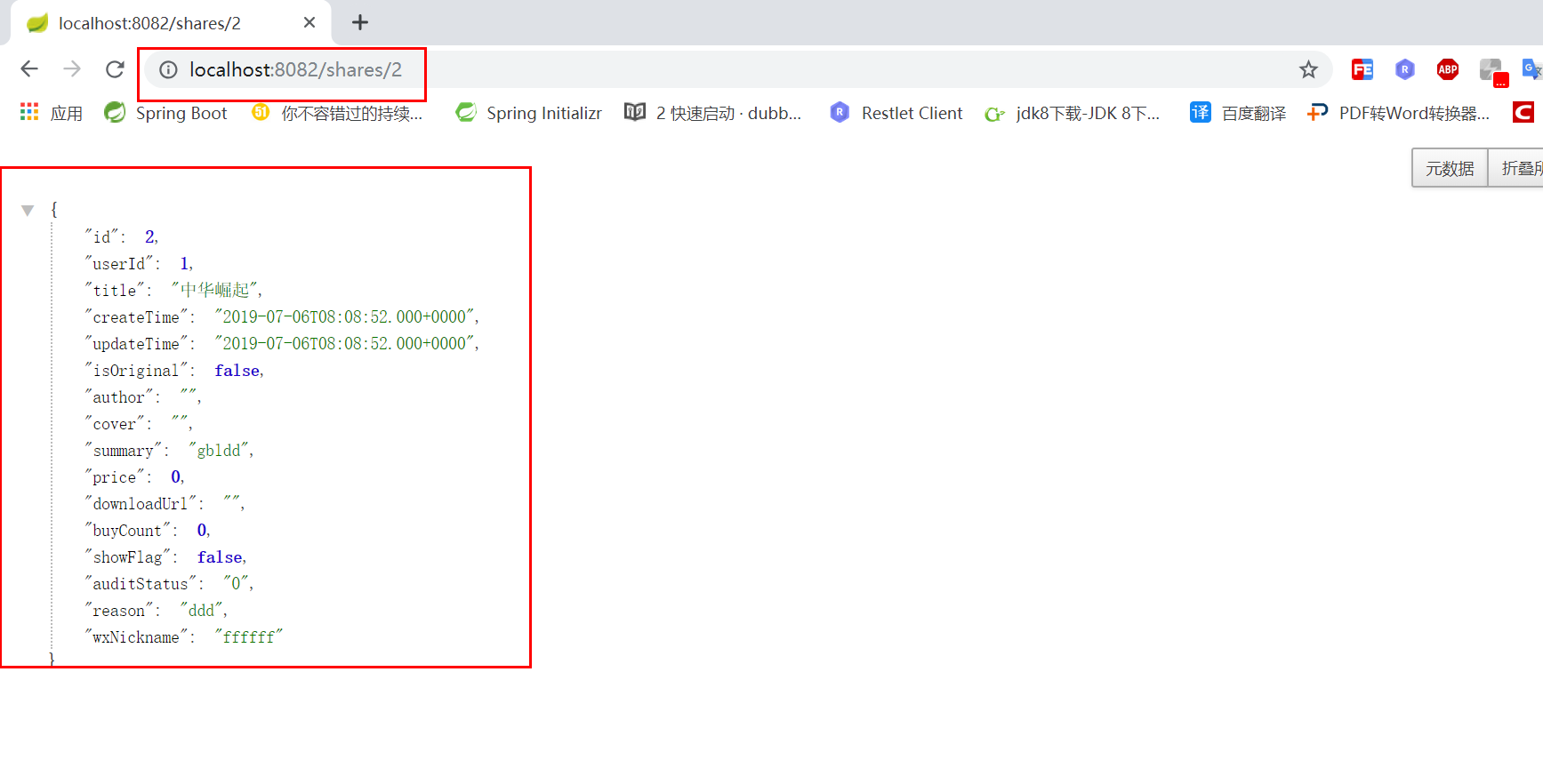The image size is (1543, 784).
Task: Click the "price" key
Action: point(115,476)
